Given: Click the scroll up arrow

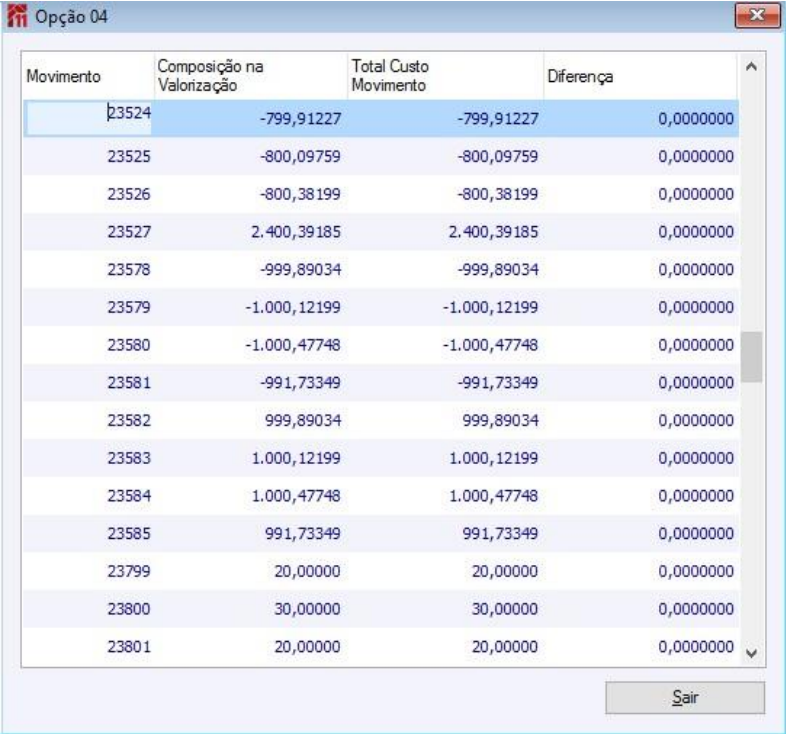Looking at the screenshot, I should (751, 67).
